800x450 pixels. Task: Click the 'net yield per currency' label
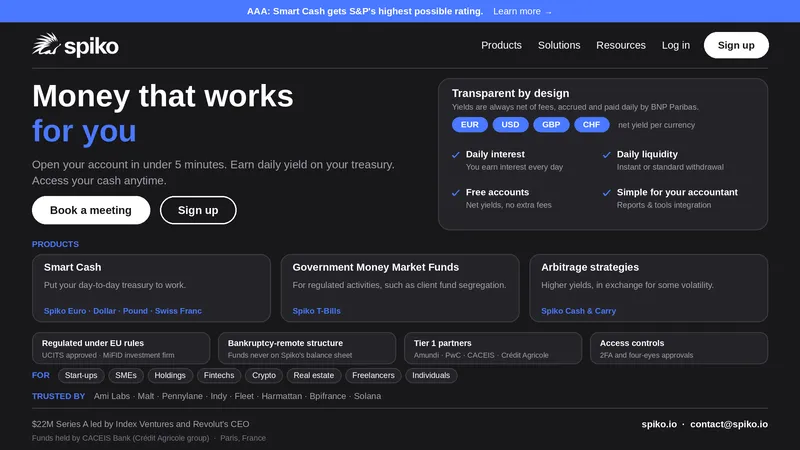coord(656,125)
